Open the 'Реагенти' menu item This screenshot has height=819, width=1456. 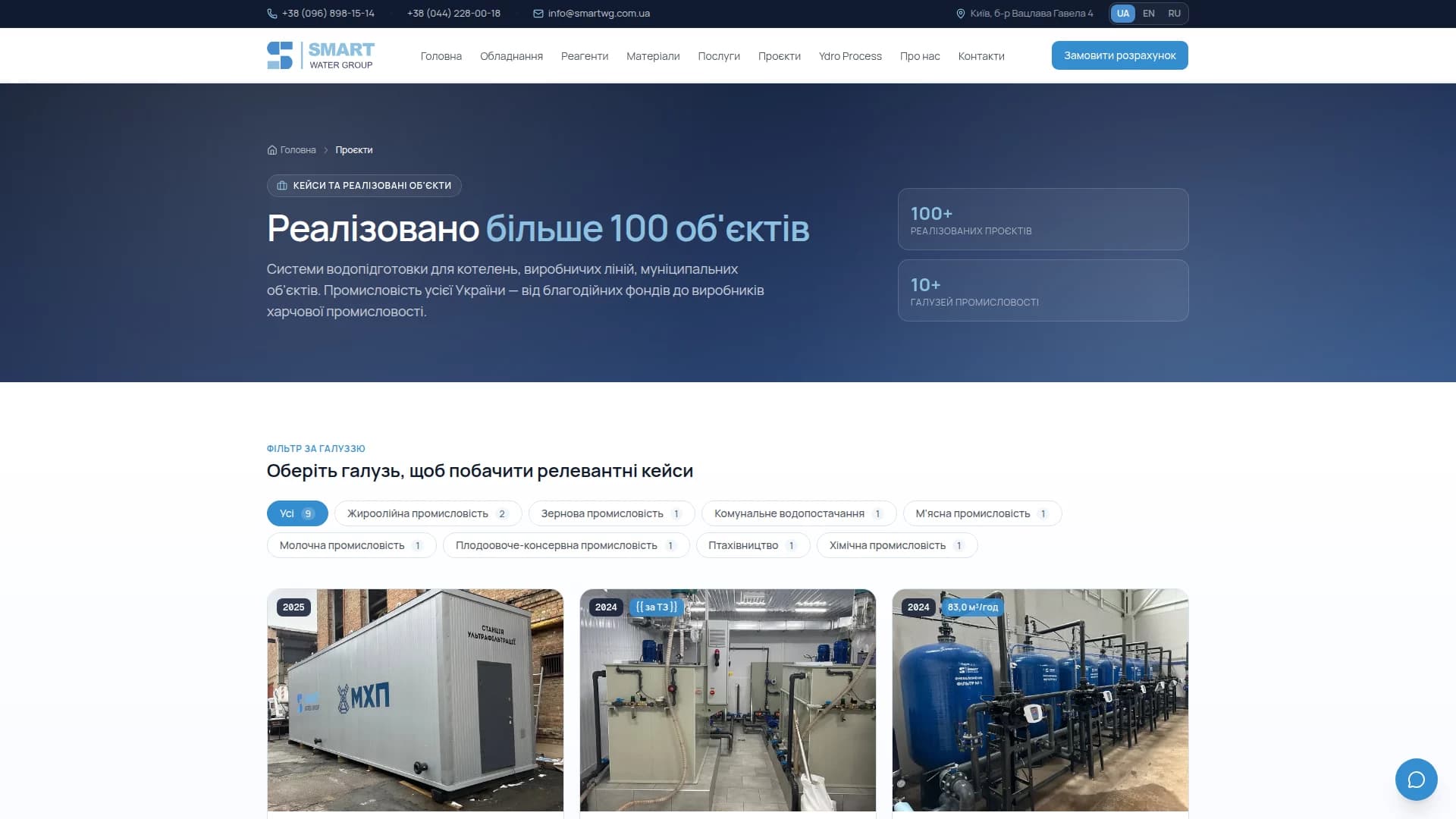(x=585, y=56)
